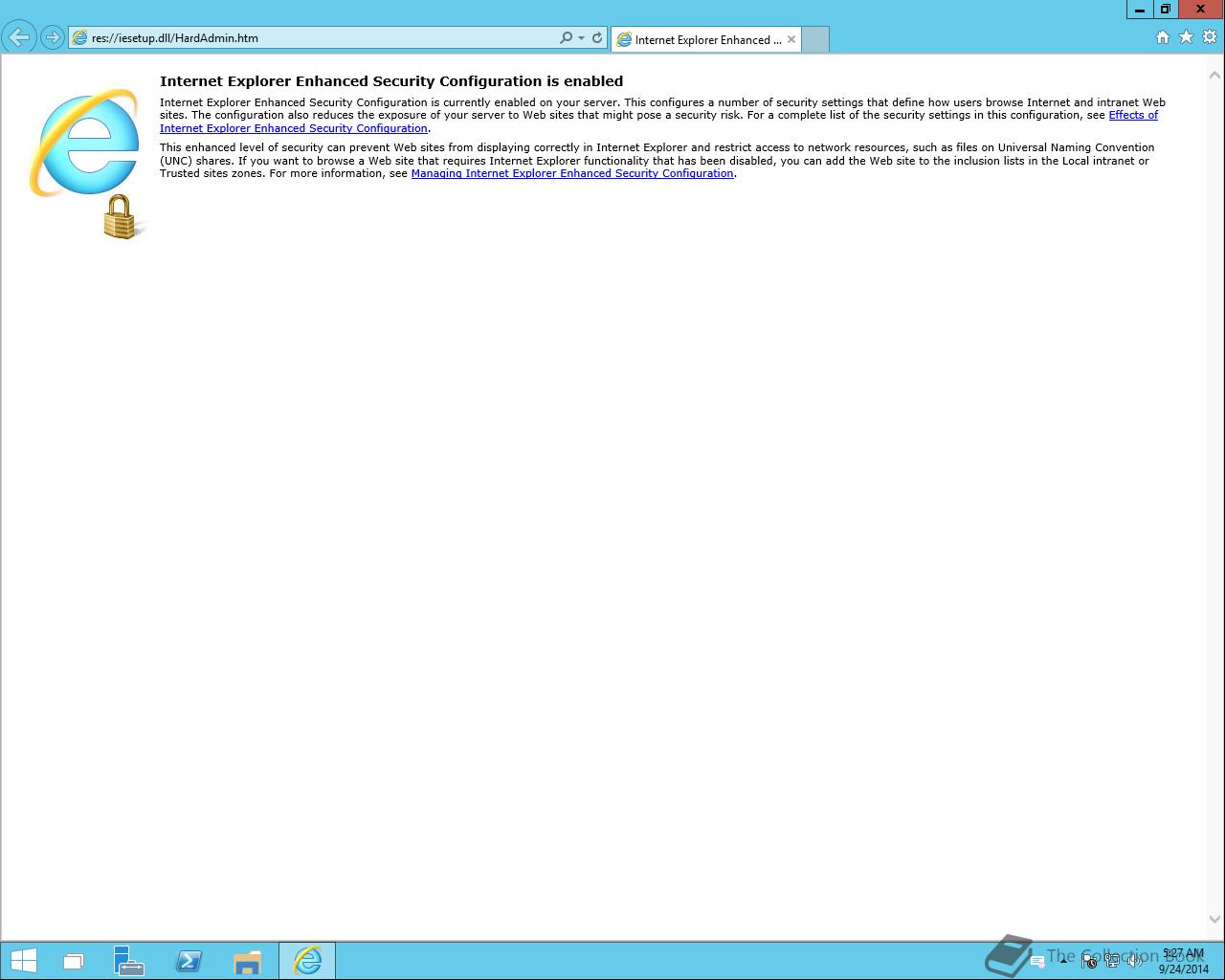Open the network status tray icon
This screenshot has height=980, width=1225.
pos(1112,962)
